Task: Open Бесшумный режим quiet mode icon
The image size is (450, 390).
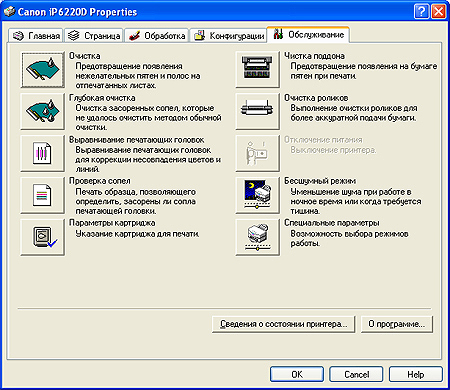Action: pyautogui.click(x=258, y=195)
